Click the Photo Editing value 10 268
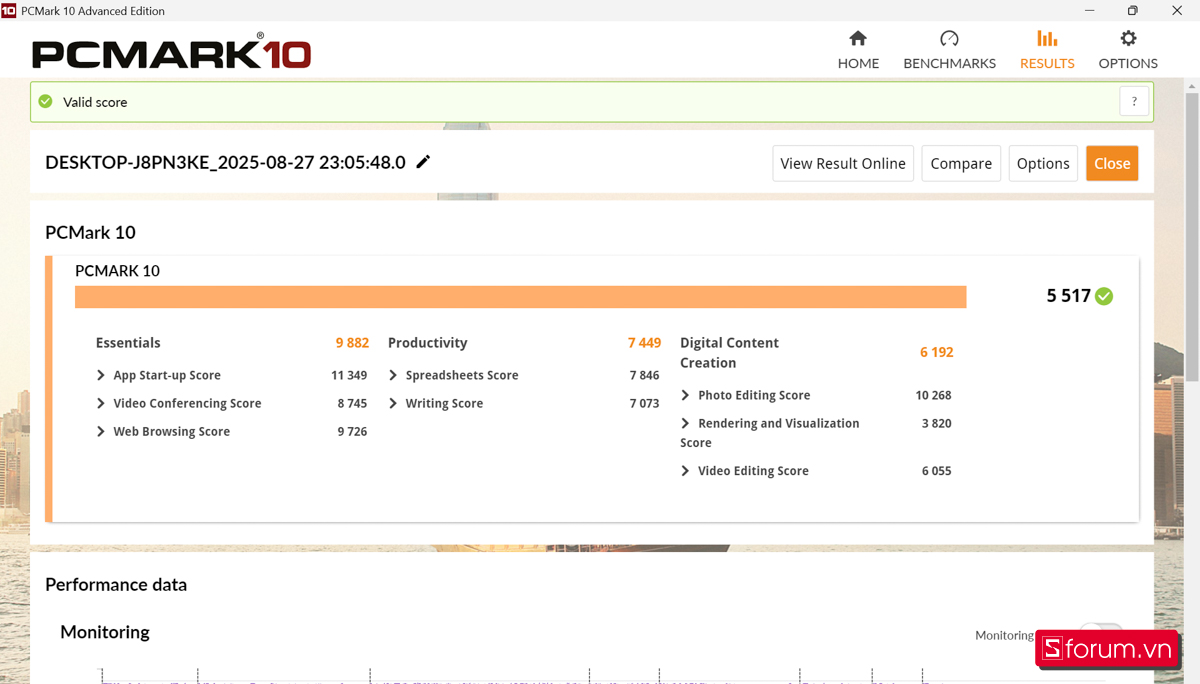 click(x=933, y=395)
